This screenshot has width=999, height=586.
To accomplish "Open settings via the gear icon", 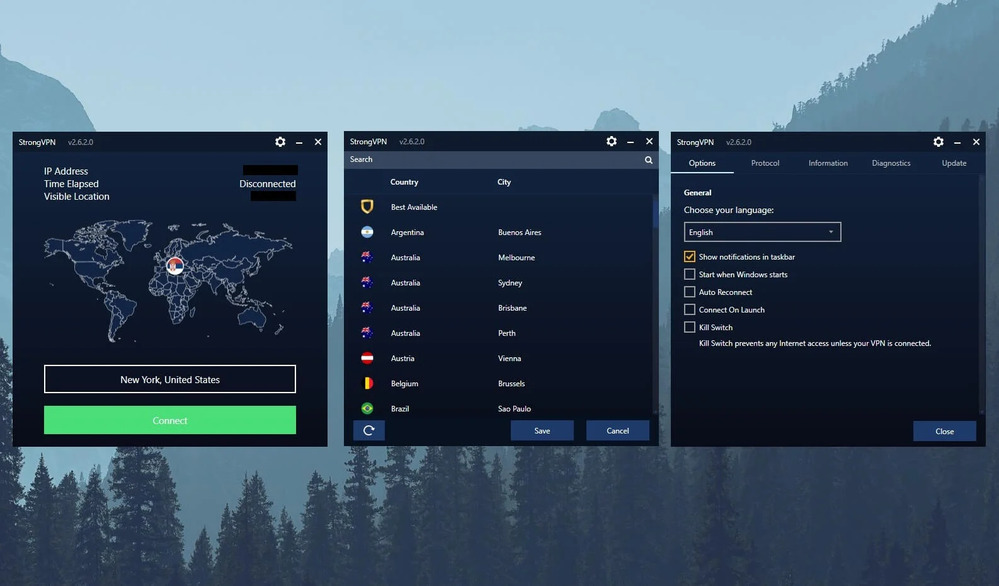I will [x=281, y=141].
